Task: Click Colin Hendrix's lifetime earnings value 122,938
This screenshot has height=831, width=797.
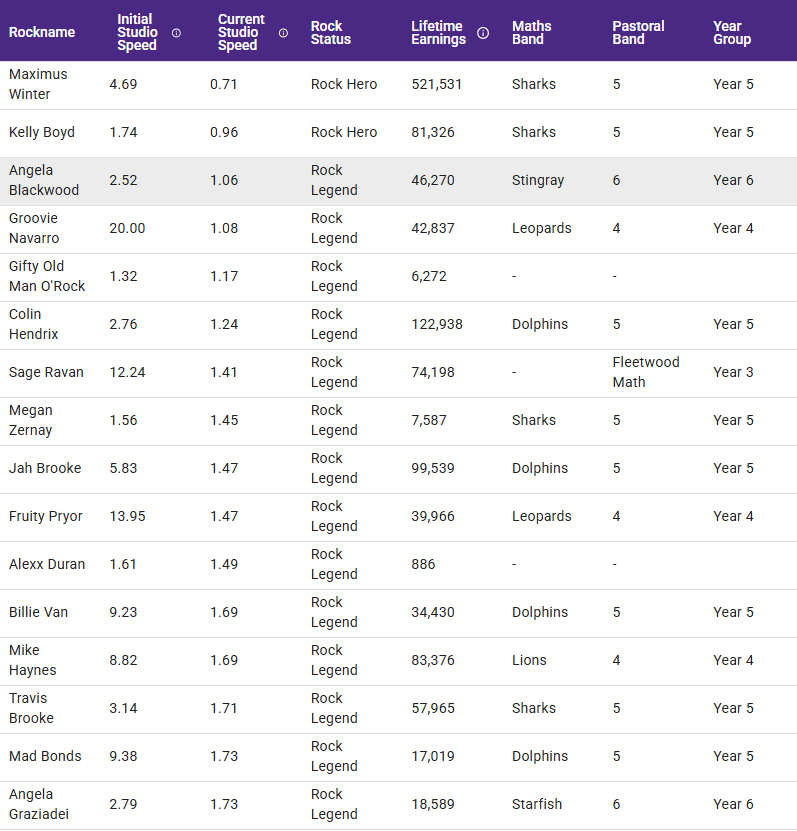Action: click(x=437, y=325)
